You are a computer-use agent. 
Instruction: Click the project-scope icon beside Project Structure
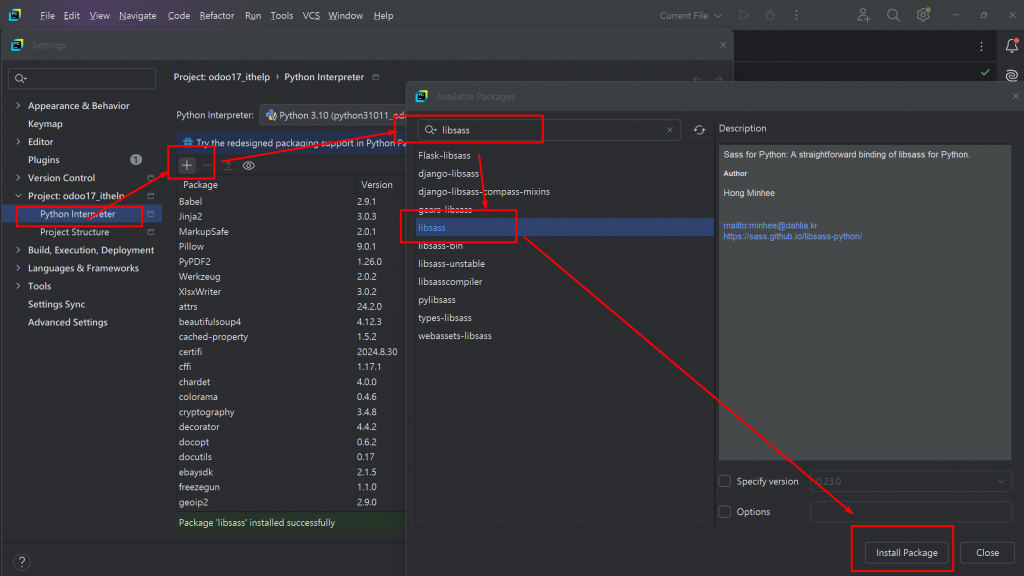point(151,232)
